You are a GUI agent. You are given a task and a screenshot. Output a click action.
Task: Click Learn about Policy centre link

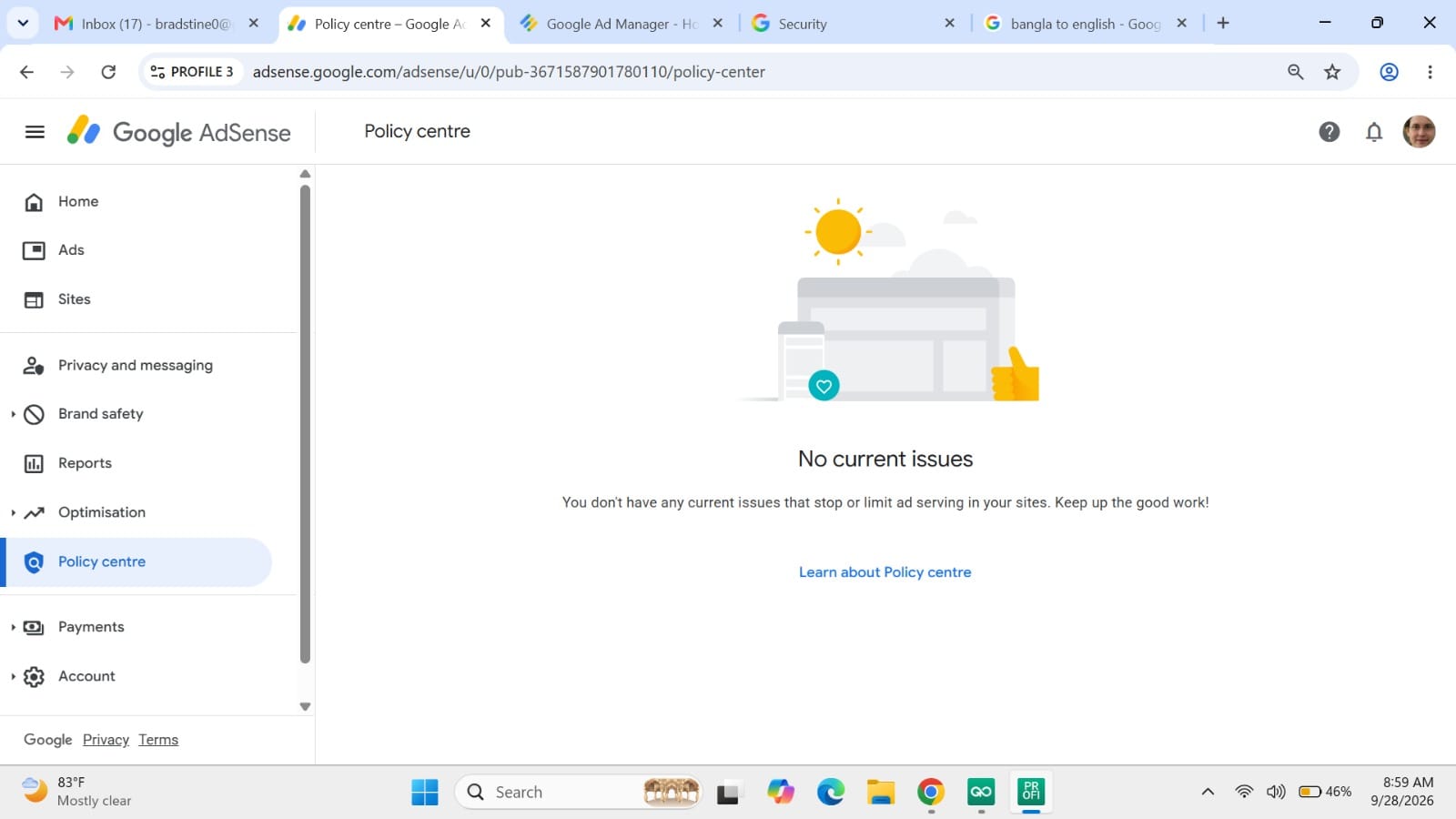click(x=885, y=572)
